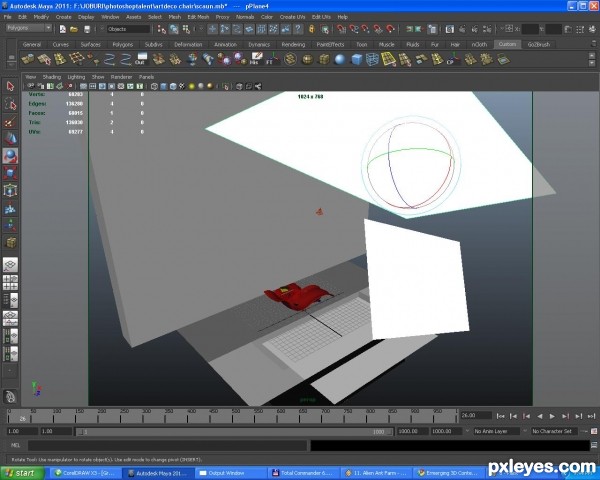
Task: Open the No Character Set dropdown
Action: 554,431
